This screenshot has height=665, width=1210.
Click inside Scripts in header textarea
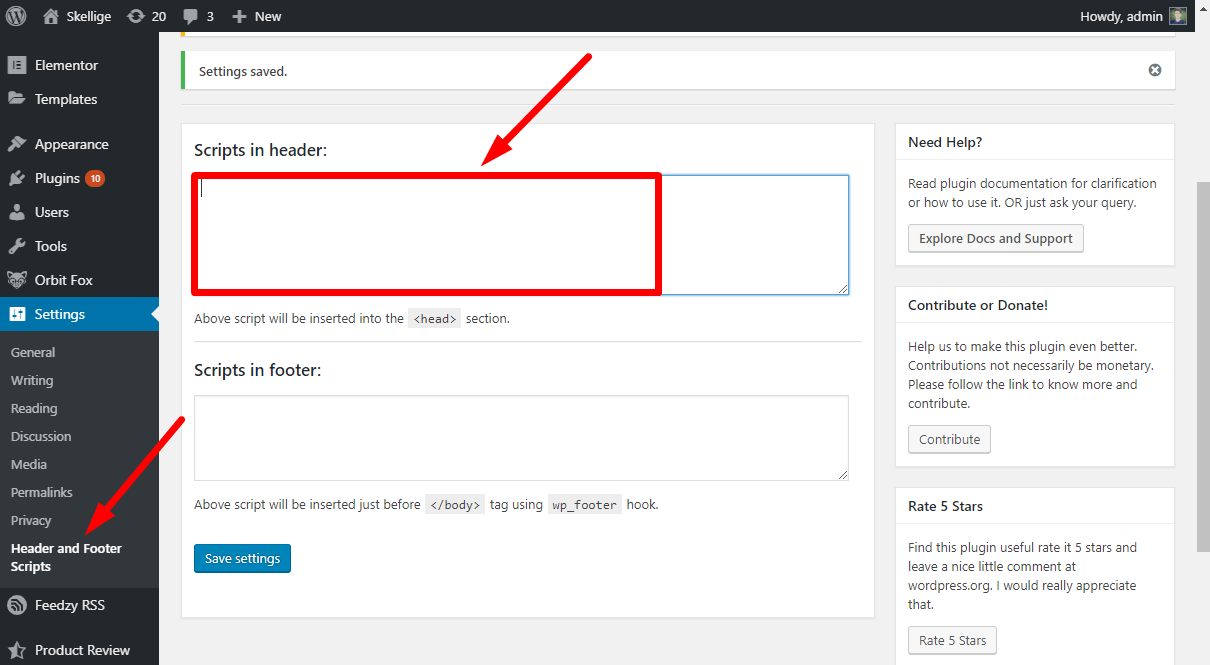(x=520, y=235)
